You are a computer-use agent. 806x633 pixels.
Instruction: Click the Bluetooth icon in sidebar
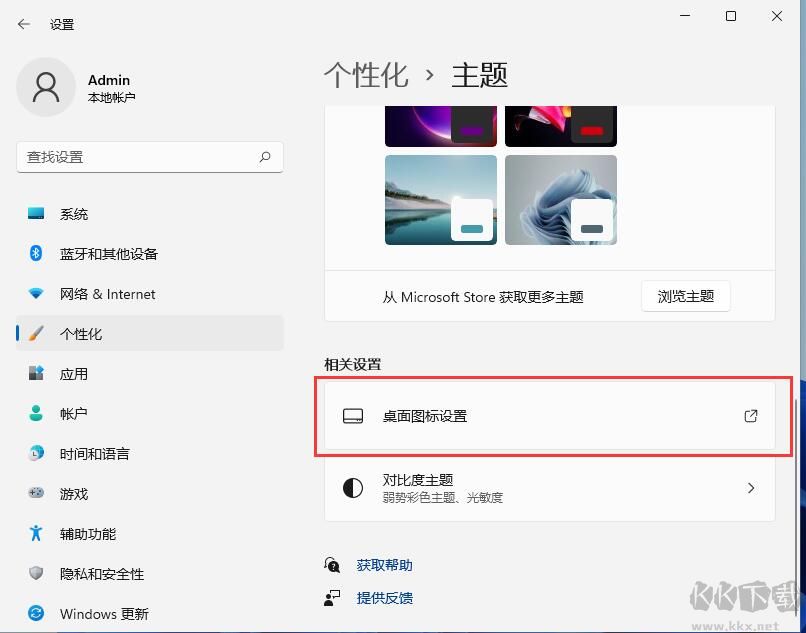(x=36, y=253)
